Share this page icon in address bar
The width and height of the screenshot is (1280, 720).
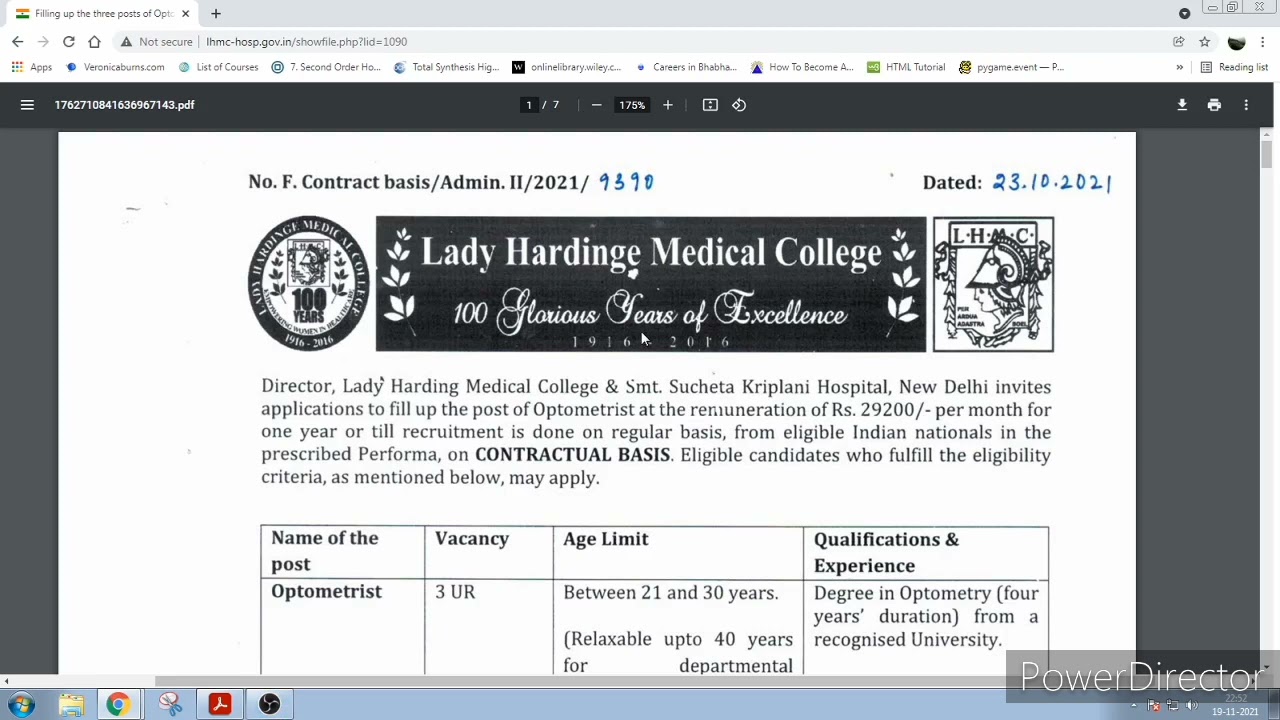click(x=1179, y=42)
